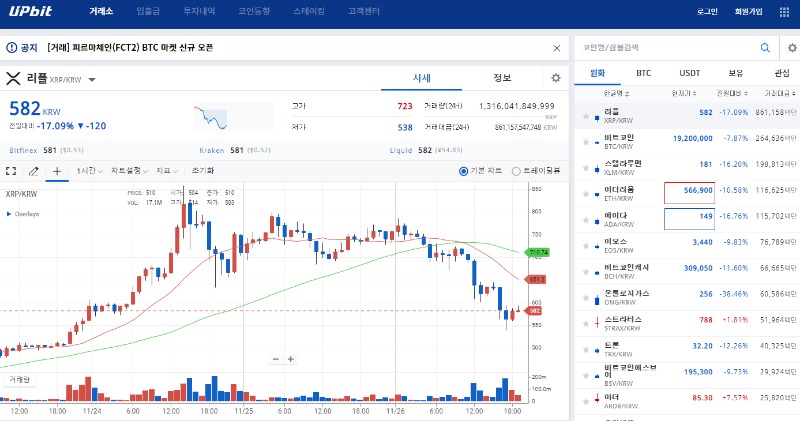800x421 pixels.
Task: Favorite star for 비트코인 BTC/KRW row
Action: 586,142
